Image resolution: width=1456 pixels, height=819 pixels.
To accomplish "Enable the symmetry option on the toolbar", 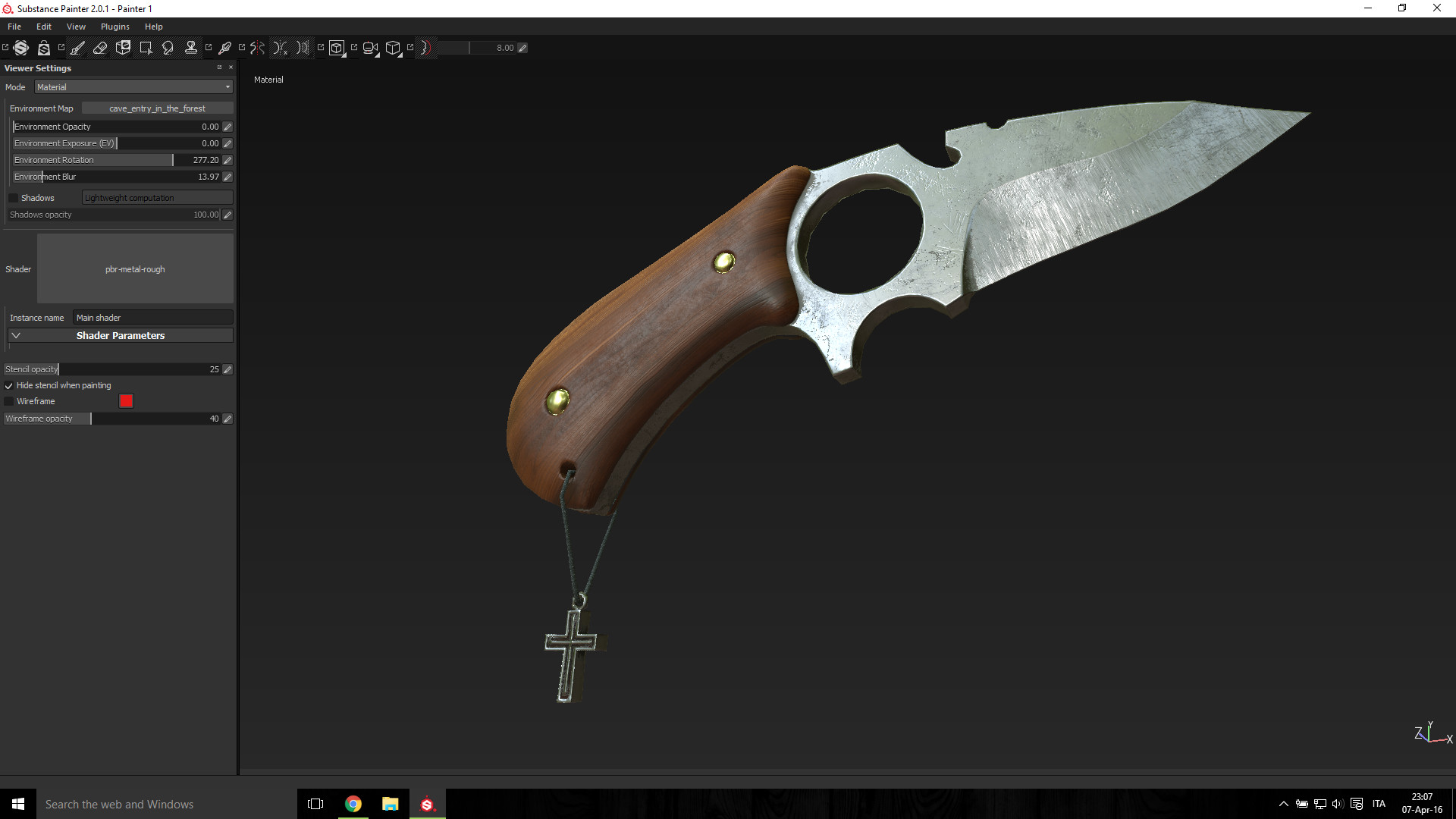I will point(256,47).
